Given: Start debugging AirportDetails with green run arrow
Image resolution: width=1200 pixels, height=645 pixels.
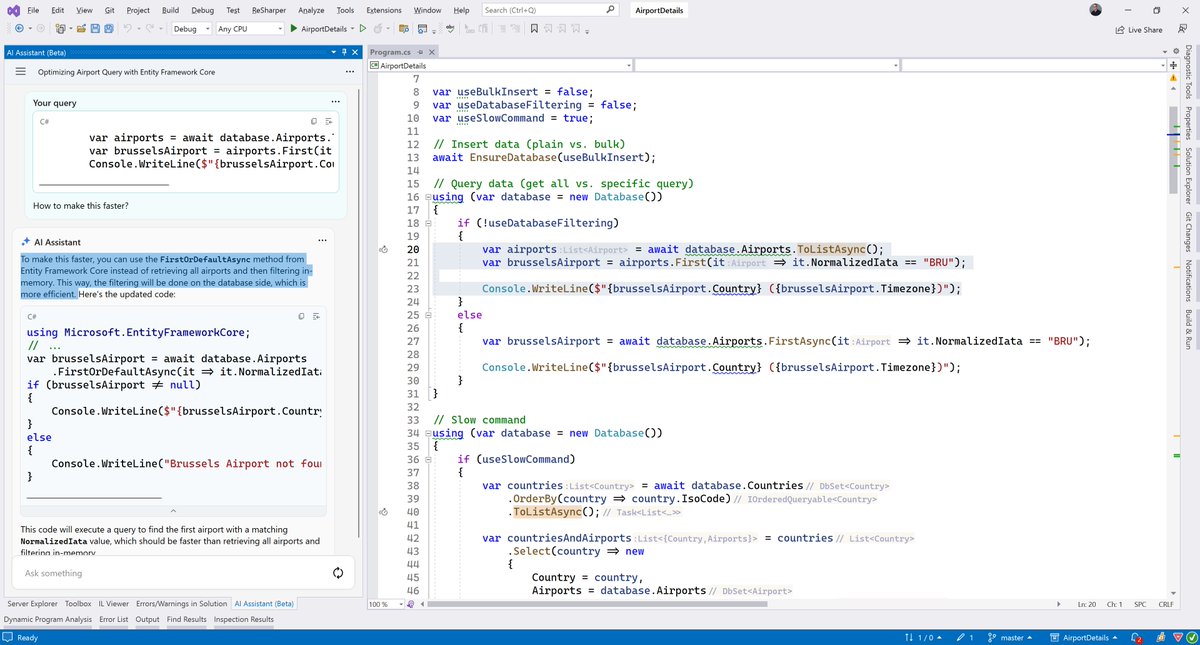Looking at the screenshot, I should [294, 28].
